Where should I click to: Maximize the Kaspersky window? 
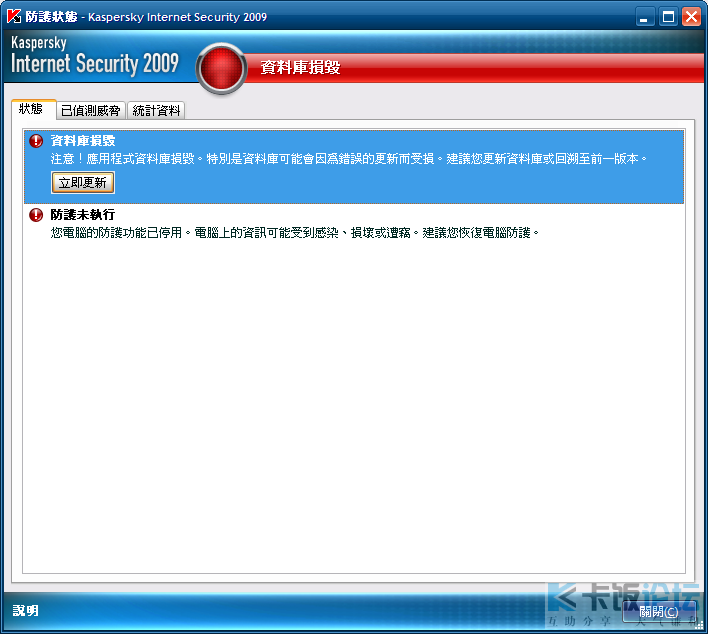[668, 17]
